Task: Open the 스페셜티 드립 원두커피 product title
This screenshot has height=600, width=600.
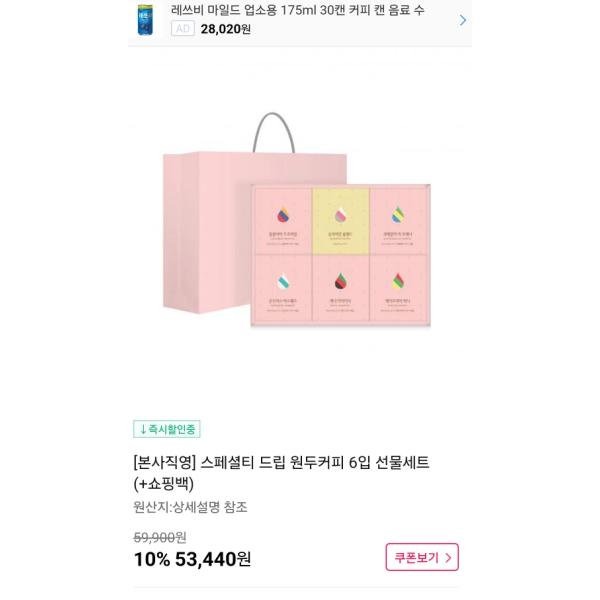Action: click(x=281, y=473)
